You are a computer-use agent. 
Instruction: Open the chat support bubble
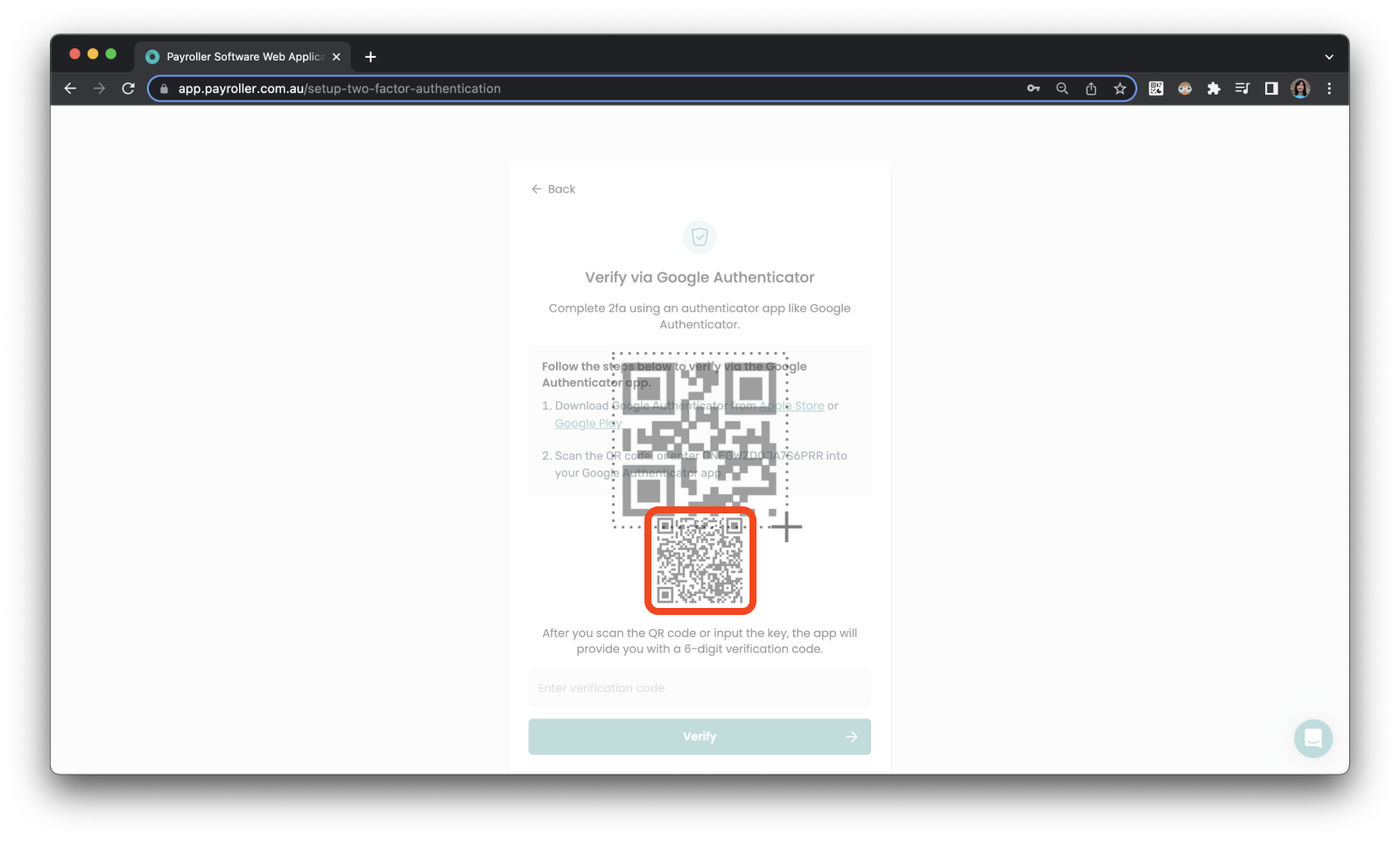[x=1313, y=739]
